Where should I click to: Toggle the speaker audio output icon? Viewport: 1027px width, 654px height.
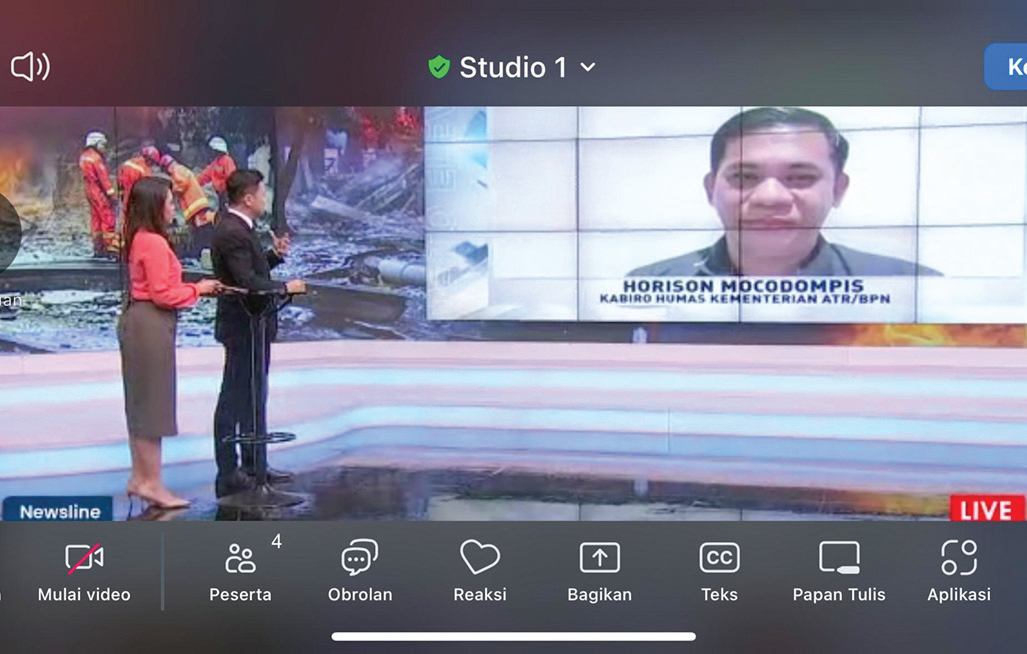click(x=30, y=67)
